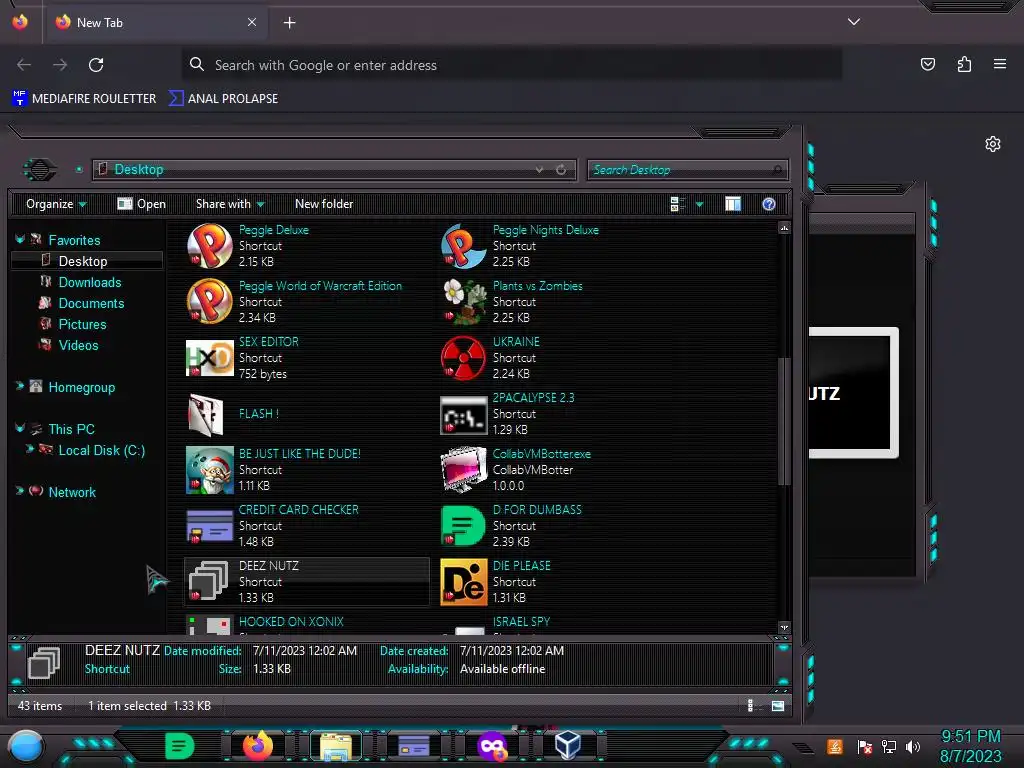Expand the Local Disk (C:) node

coord(29,449)
